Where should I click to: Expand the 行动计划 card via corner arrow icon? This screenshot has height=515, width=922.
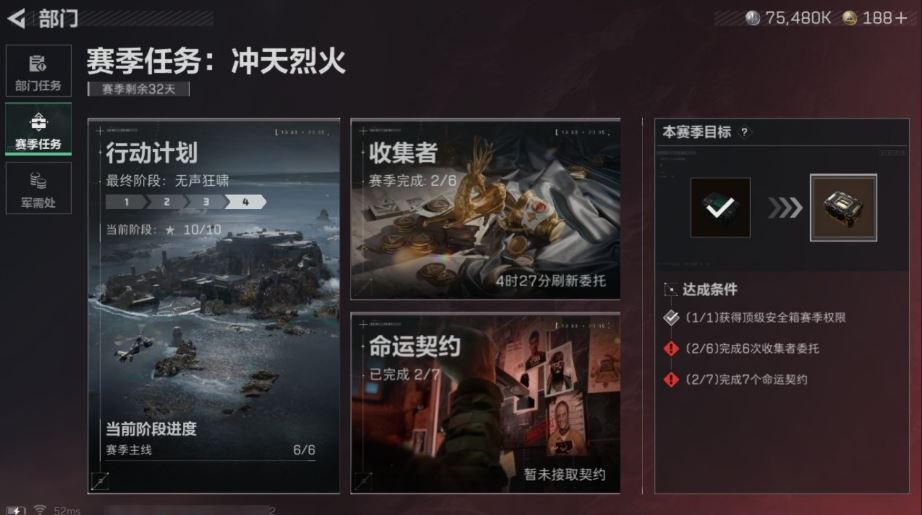(x=100, y=481)
